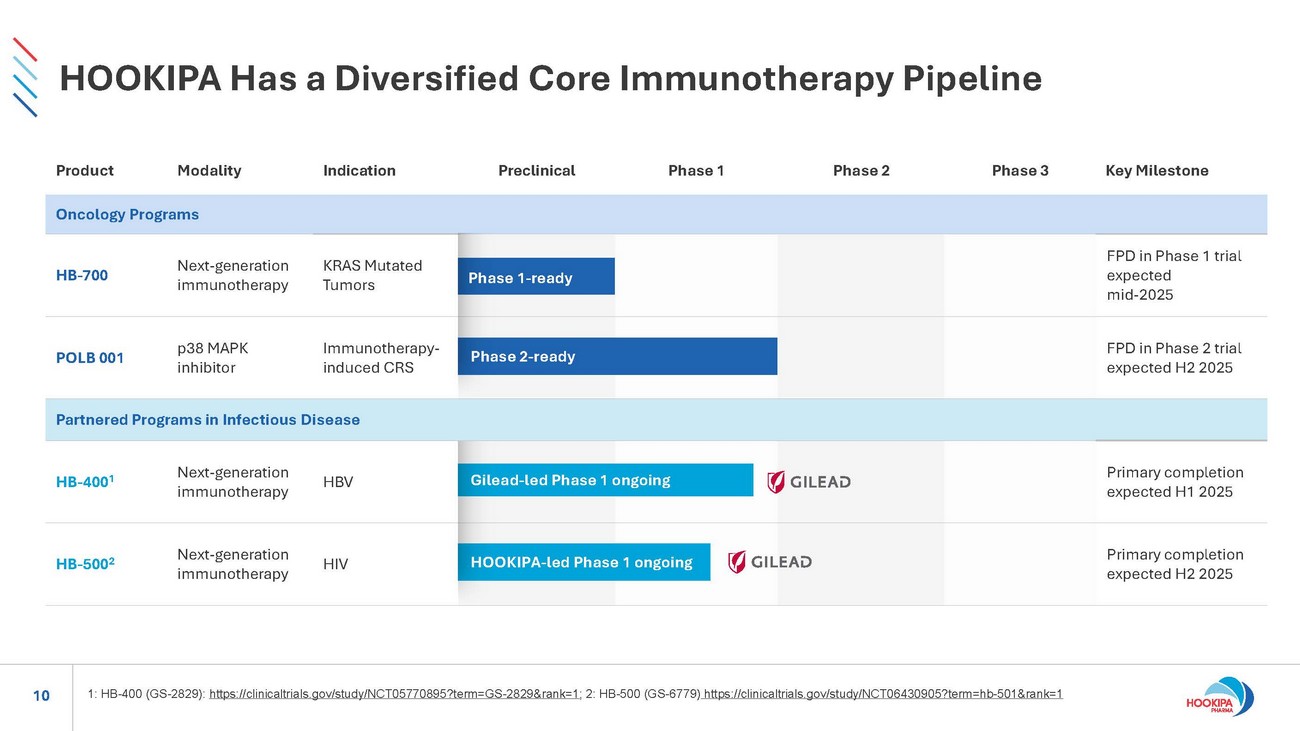Click the diagonal stripes decoration icon

pos(25,77)
